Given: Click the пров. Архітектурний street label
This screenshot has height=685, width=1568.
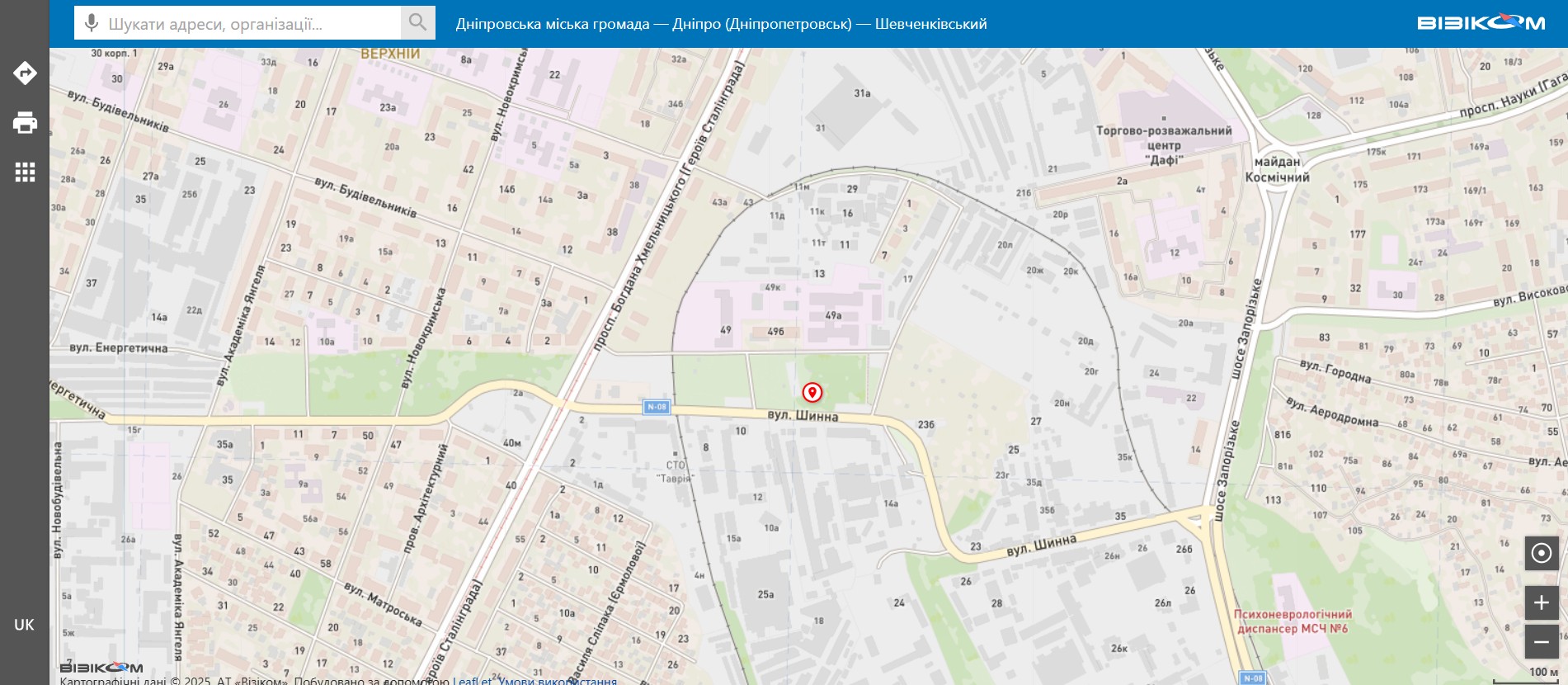Looking at the screenshot, I should click(x=426, y=498).
